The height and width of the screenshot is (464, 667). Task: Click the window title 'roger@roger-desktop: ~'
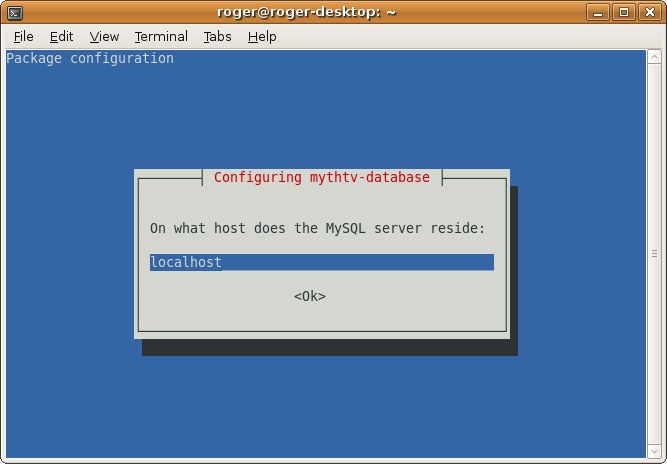[306, 12]
